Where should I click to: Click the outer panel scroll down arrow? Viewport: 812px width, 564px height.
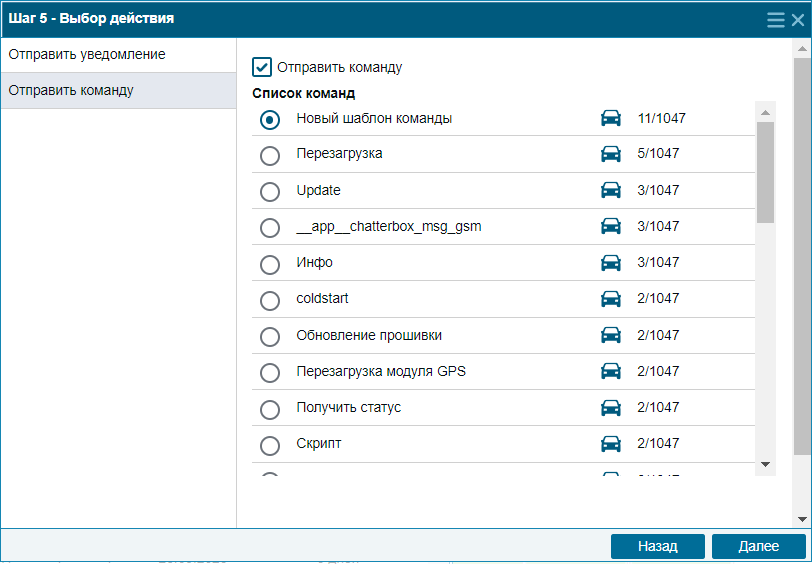[x=802, y=519]
